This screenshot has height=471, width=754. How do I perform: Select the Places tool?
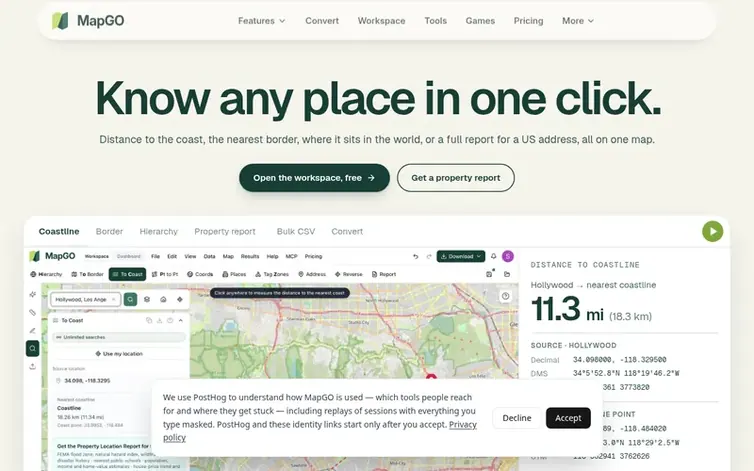pos(234,274)
